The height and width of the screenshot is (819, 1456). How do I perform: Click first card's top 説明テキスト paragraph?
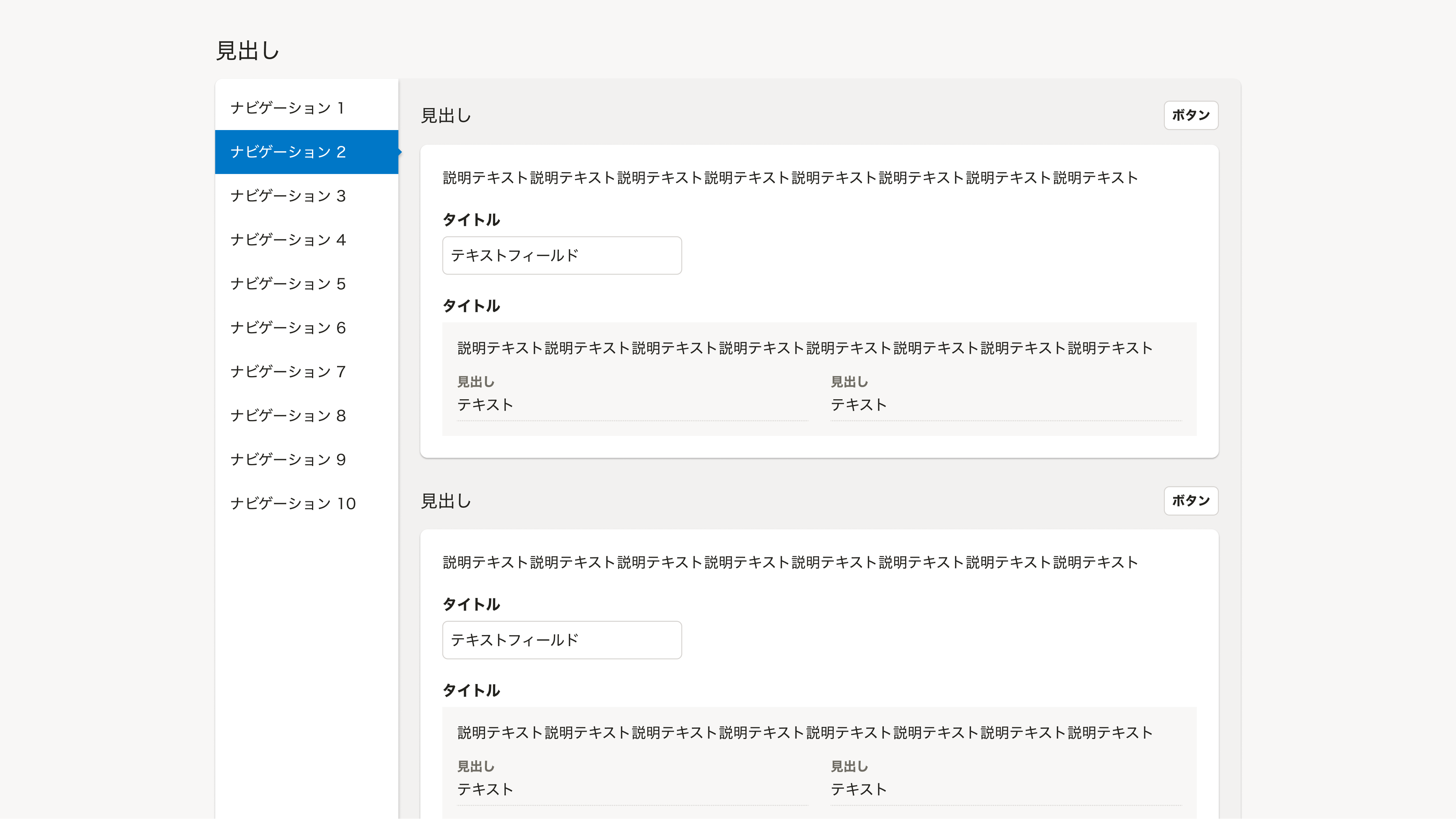point(789,177)
